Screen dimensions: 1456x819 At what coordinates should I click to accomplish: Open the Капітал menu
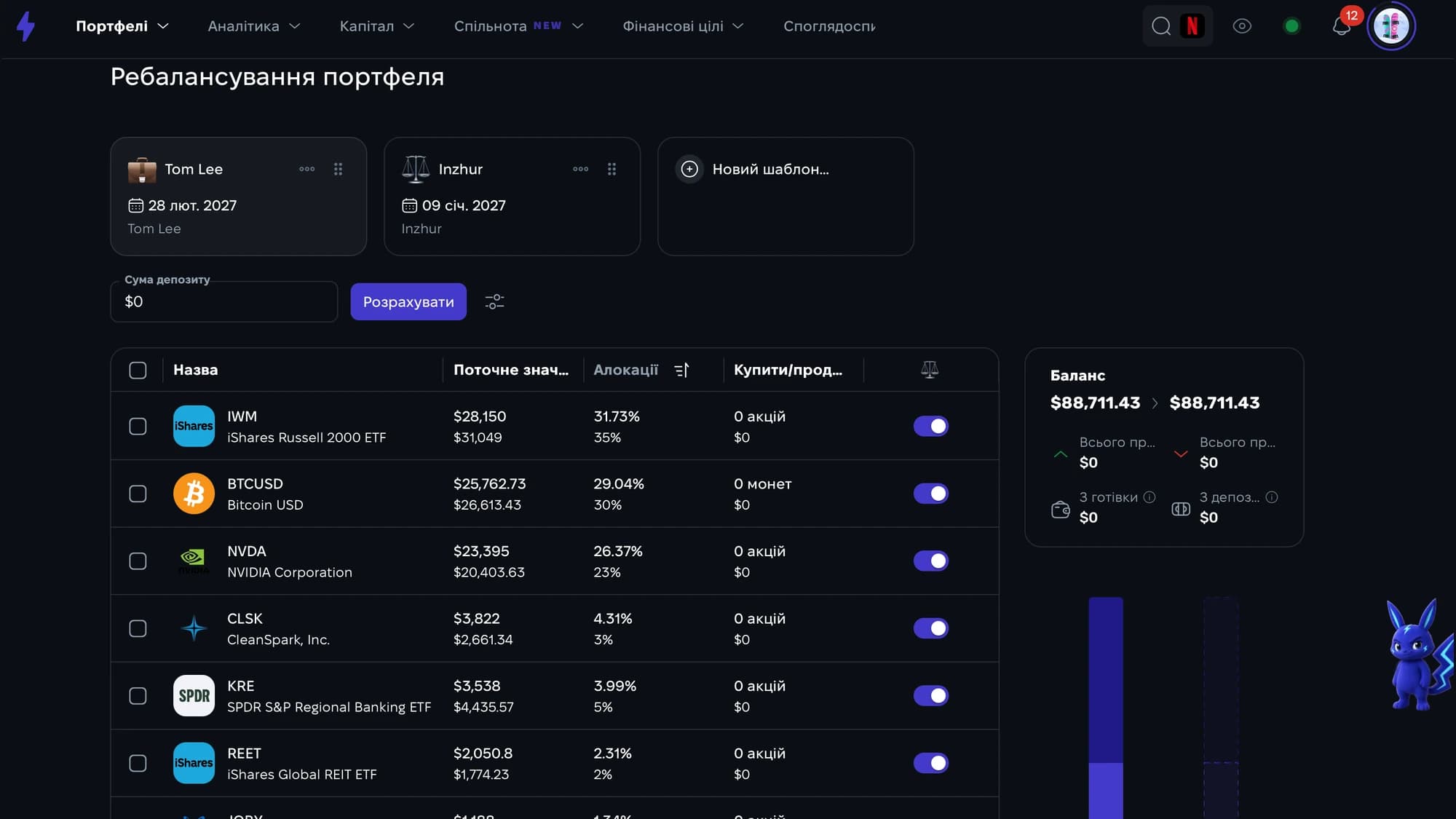tap(377, 26)
